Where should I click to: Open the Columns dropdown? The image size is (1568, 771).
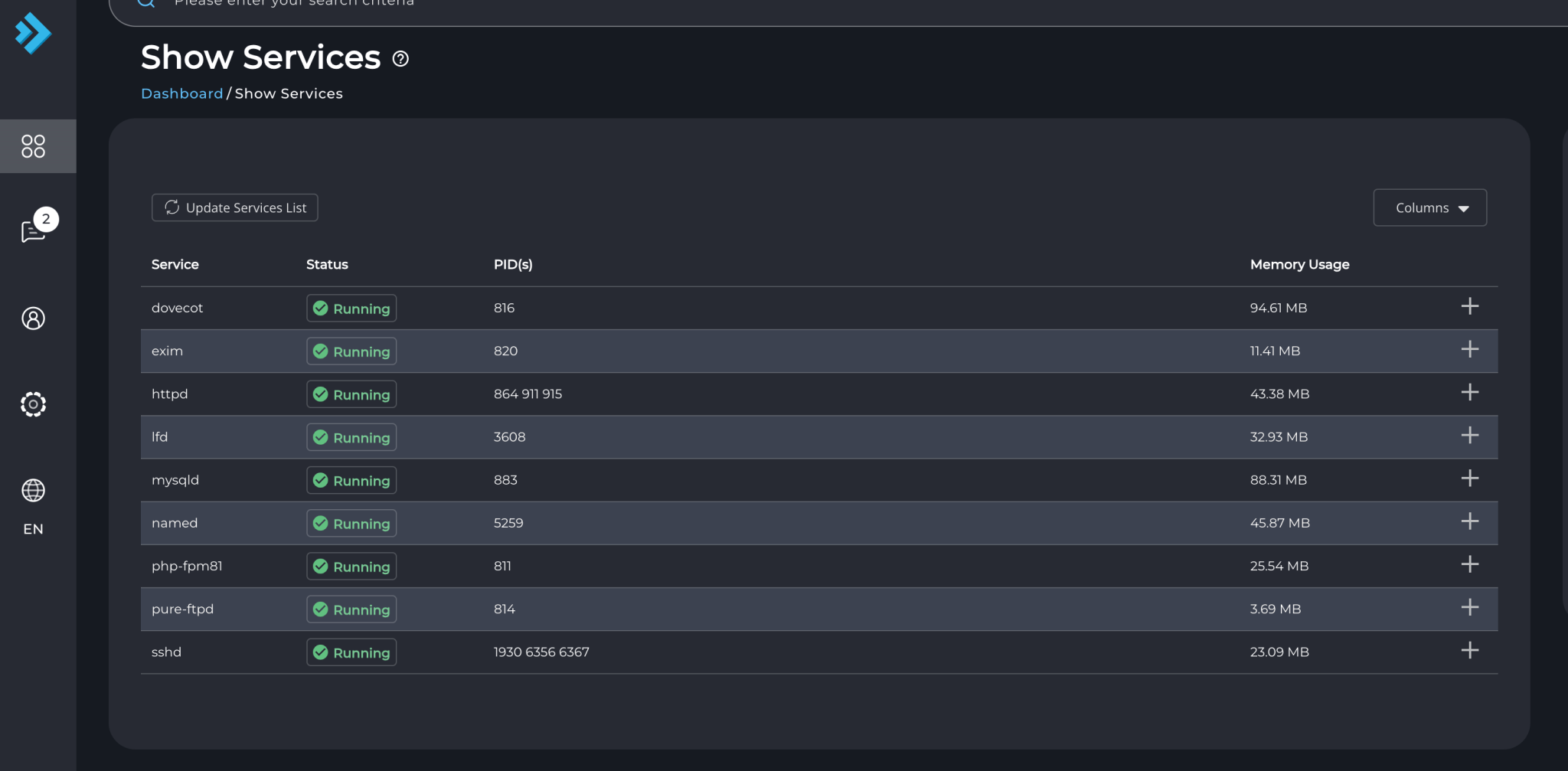pos(1429,207)
